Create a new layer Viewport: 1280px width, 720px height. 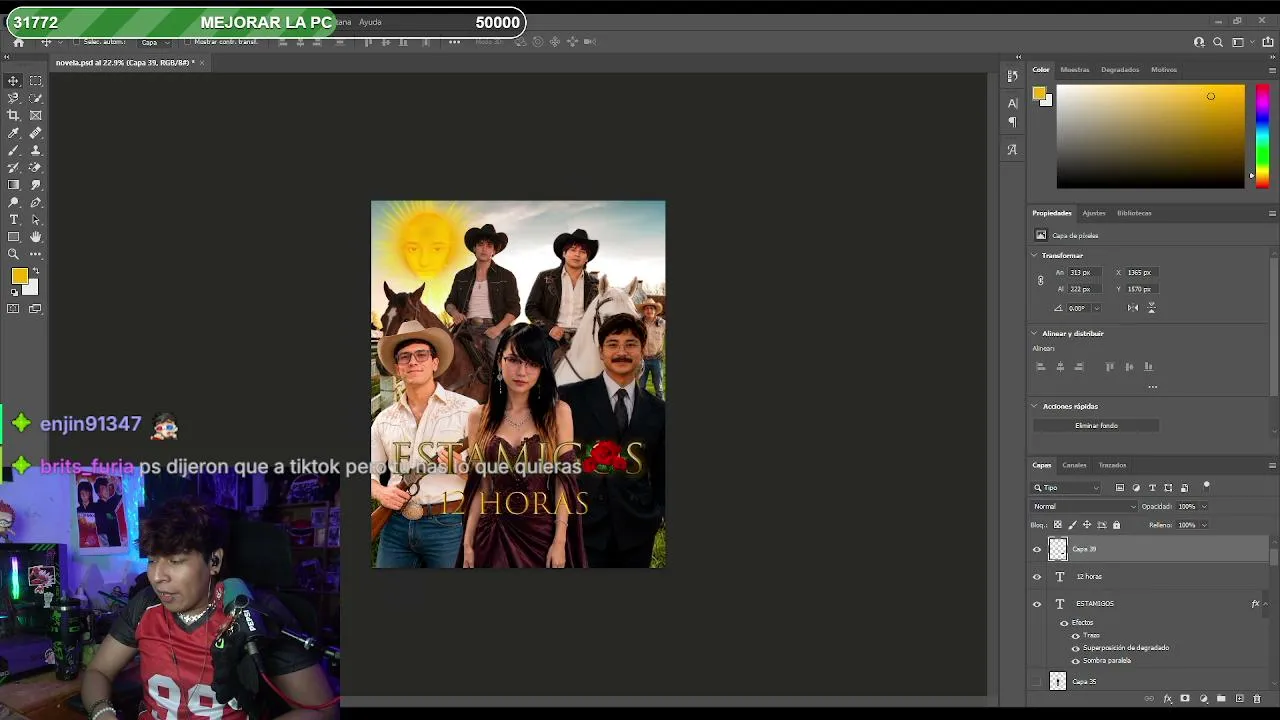[x=1239, y=699]
